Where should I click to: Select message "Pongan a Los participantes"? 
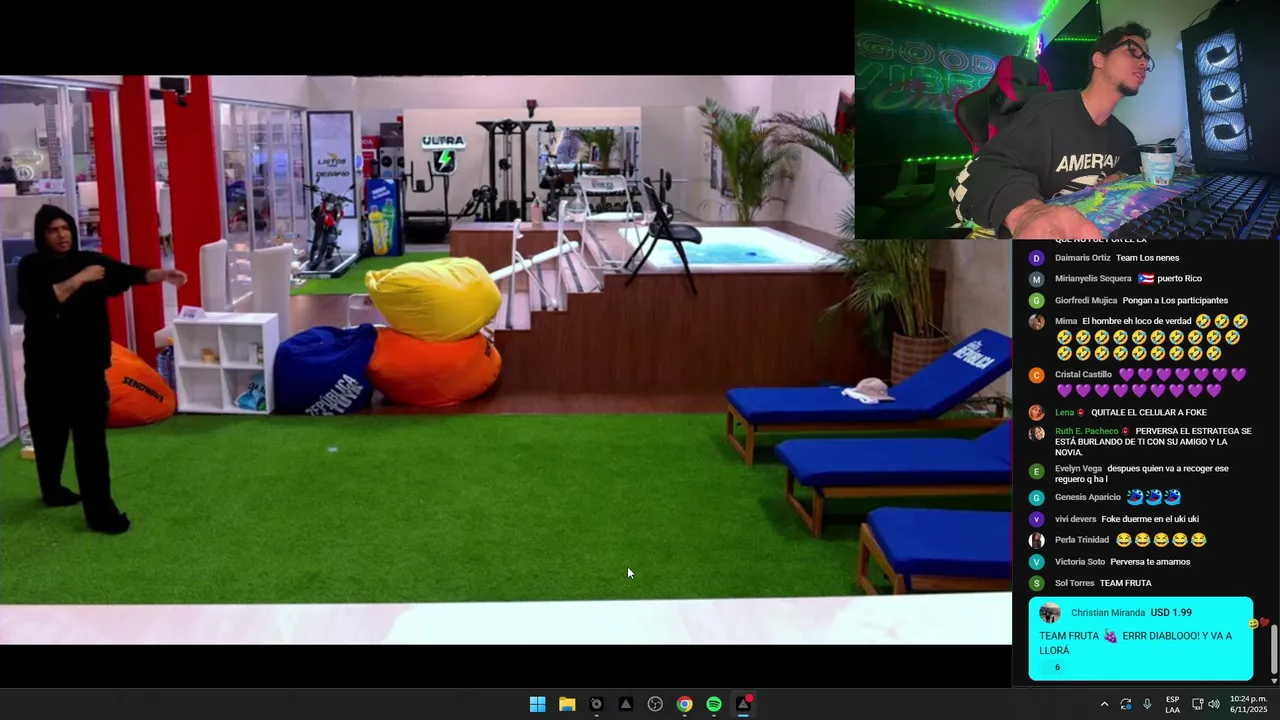[1175, 301]
